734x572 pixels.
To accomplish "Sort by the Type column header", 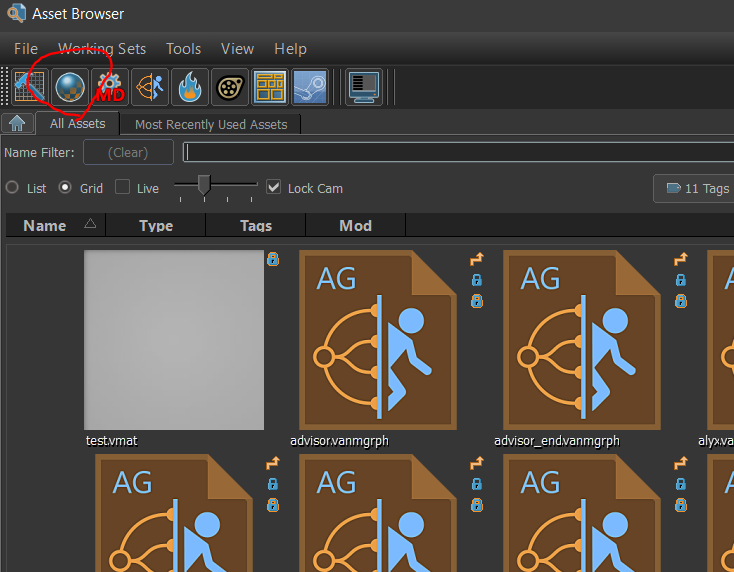I will [156, 226].
